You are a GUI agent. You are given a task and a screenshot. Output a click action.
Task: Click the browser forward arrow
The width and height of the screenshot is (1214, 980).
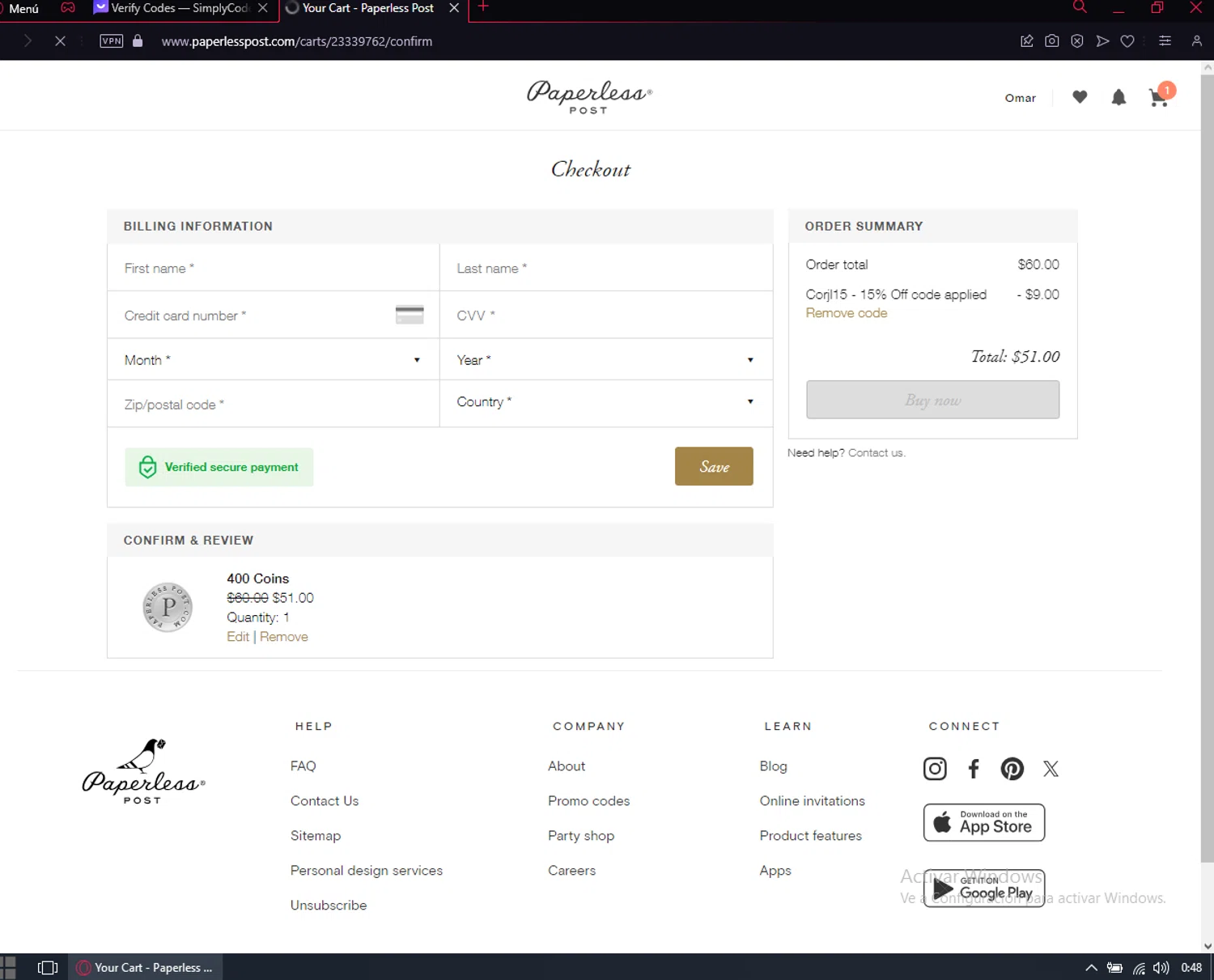28,41
